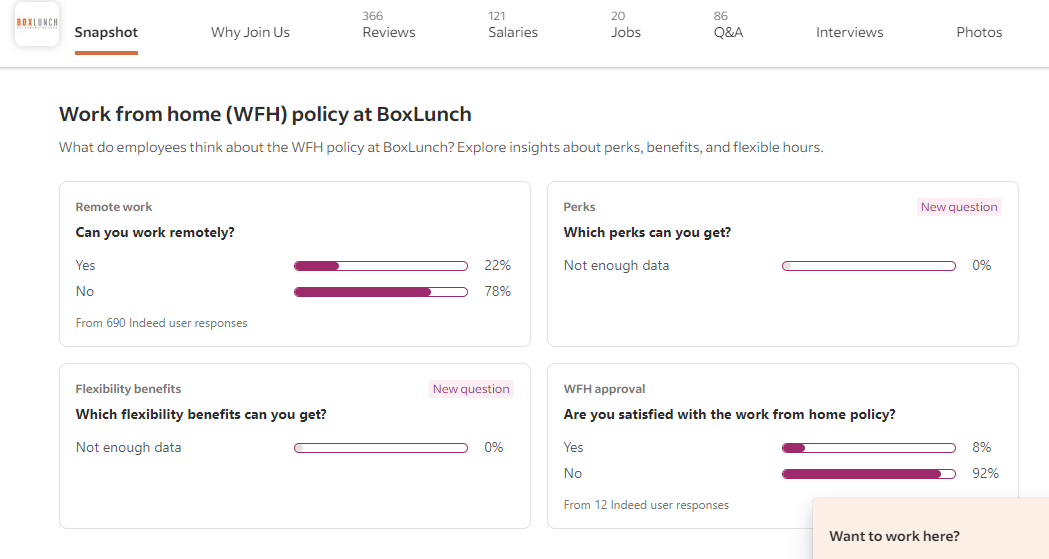Image resolution: width=1049 pixels, height=559 pixels.
Task: Click the Want to work here? banner
Action: [930, 535]
